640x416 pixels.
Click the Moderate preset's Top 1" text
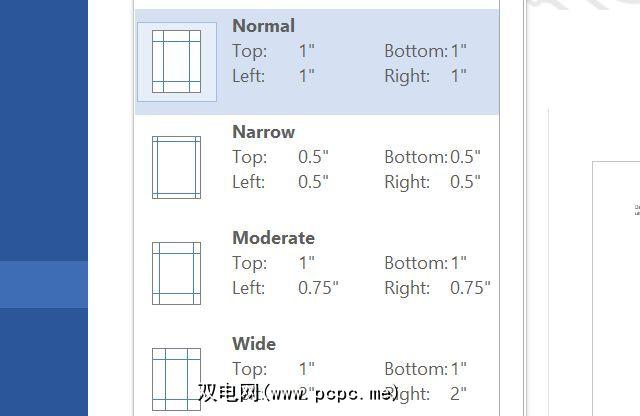coord(306,263)
